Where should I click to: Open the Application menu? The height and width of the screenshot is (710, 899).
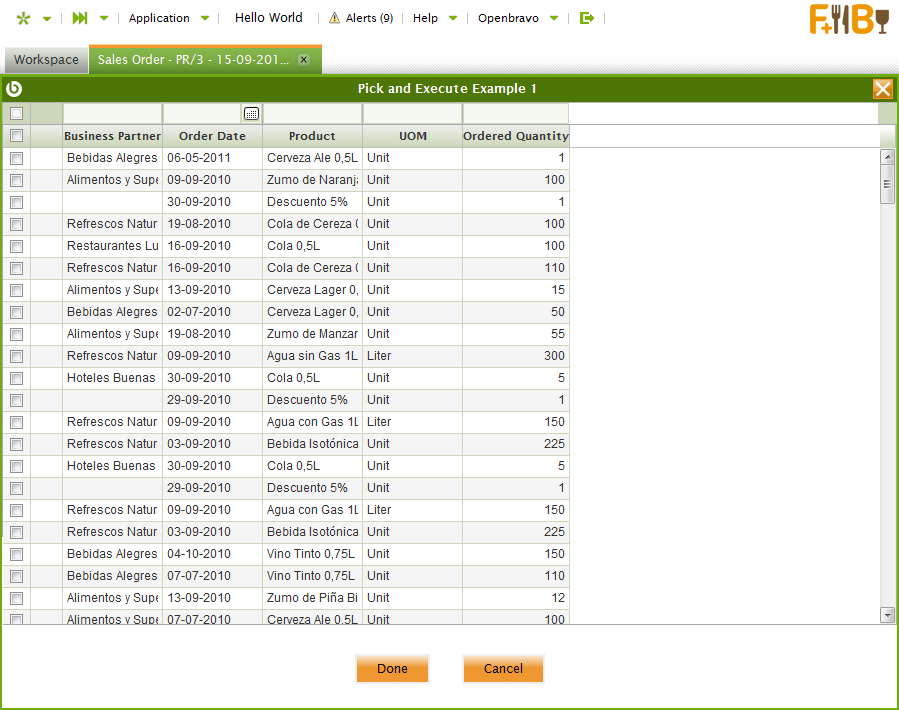159,18
